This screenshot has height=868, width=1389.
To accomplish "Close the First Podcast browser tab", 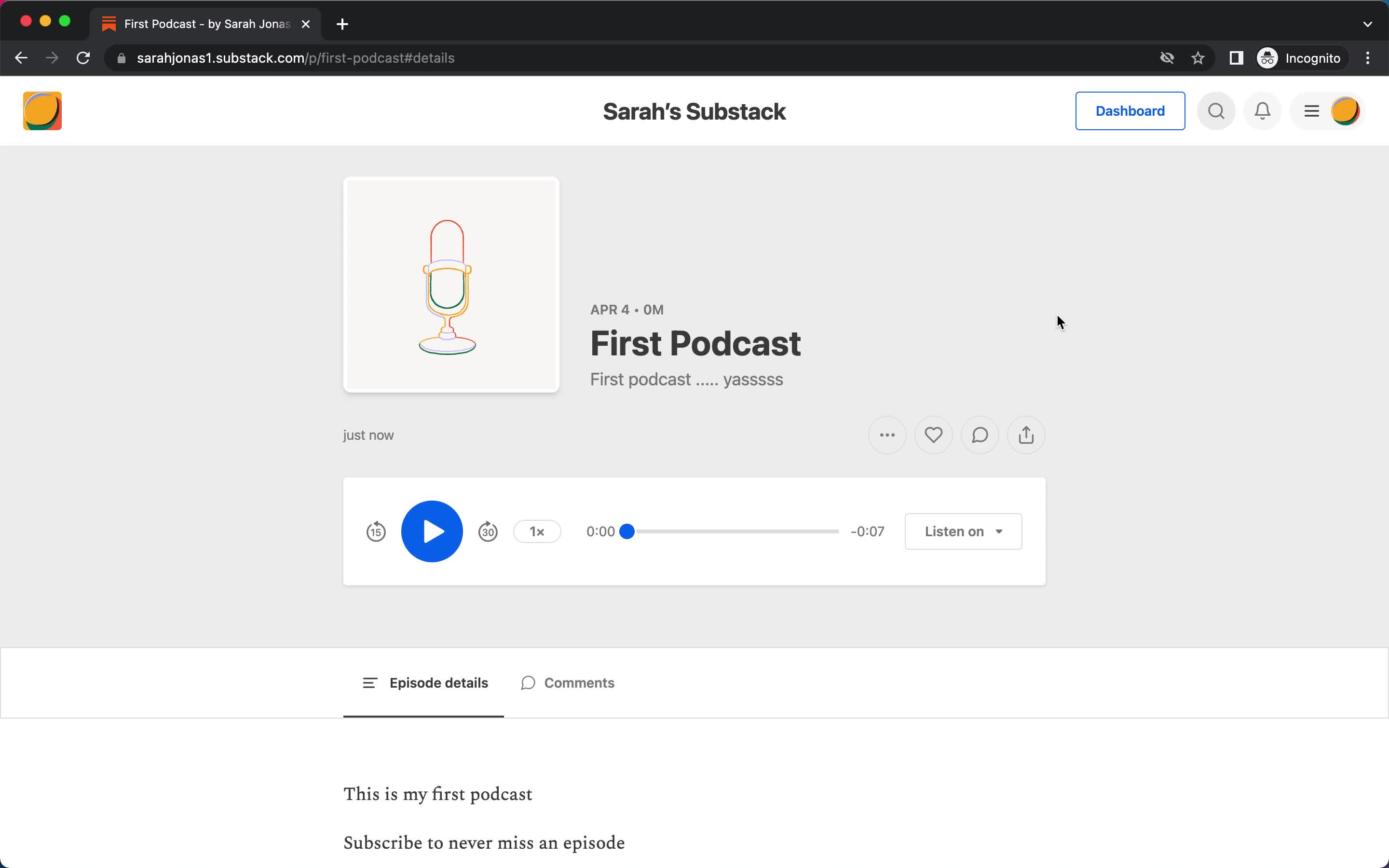I will click(x=306, y=24).
